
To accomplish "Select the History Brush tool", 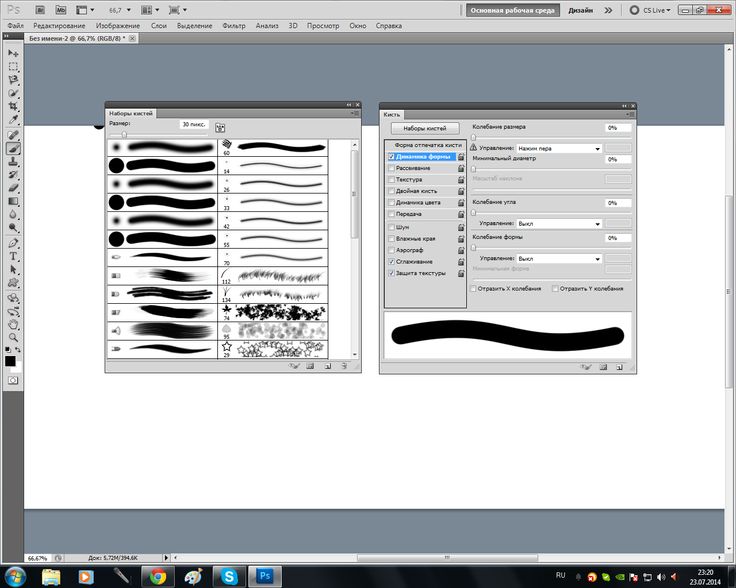I will pyautogui.click(x=13, y=175).
